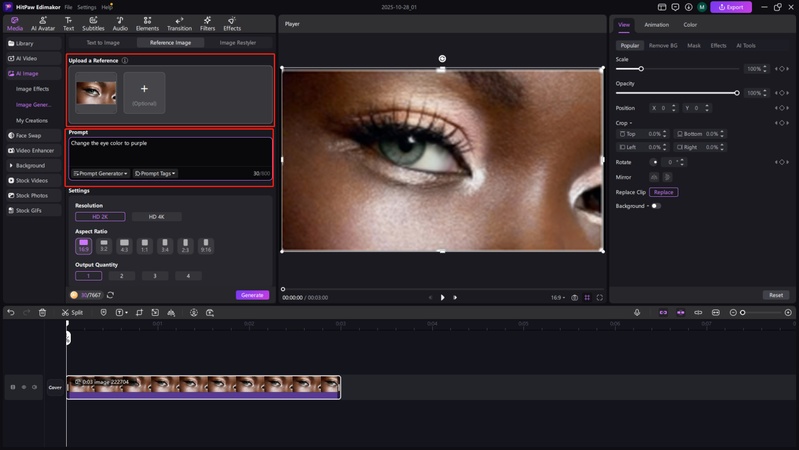Viewport: 799px width, 450px height.
Task: Add a Scale keyframe diamond
Action: tap(782, 69)
